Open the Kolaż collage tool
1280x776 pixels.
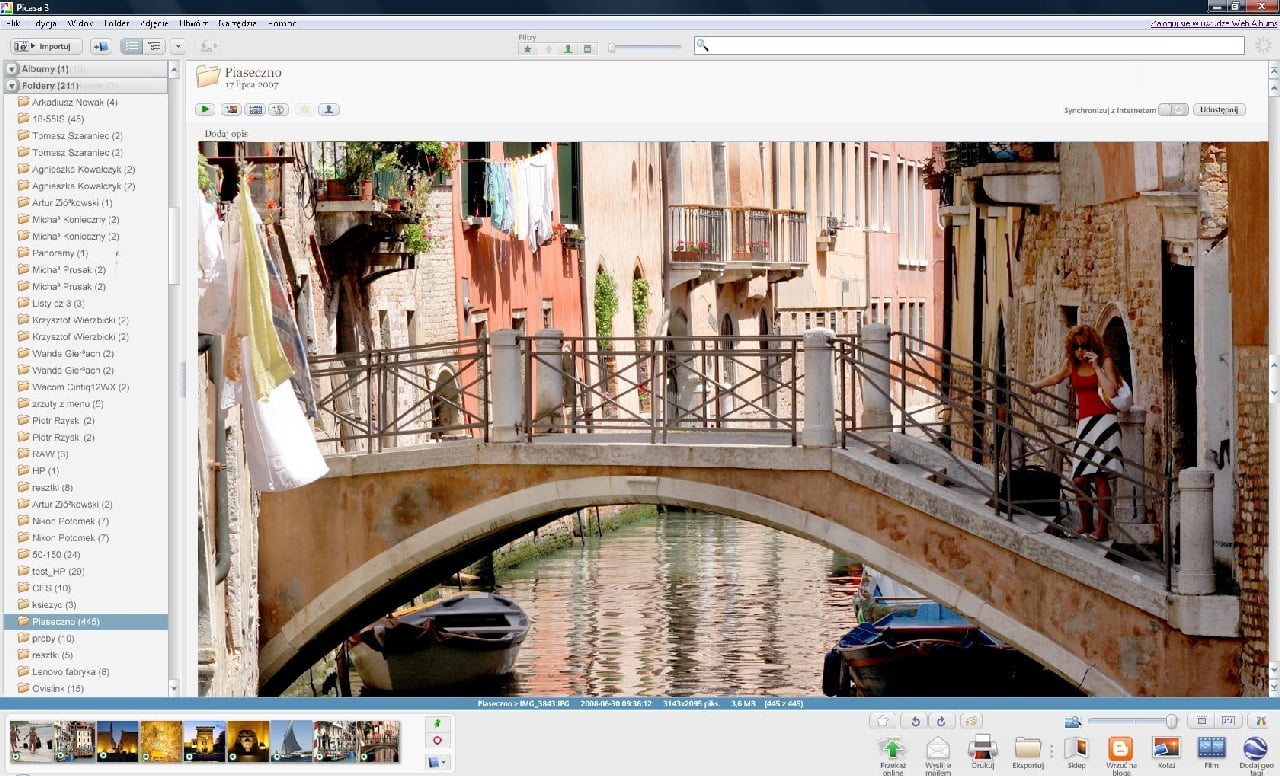point(1166,748)
